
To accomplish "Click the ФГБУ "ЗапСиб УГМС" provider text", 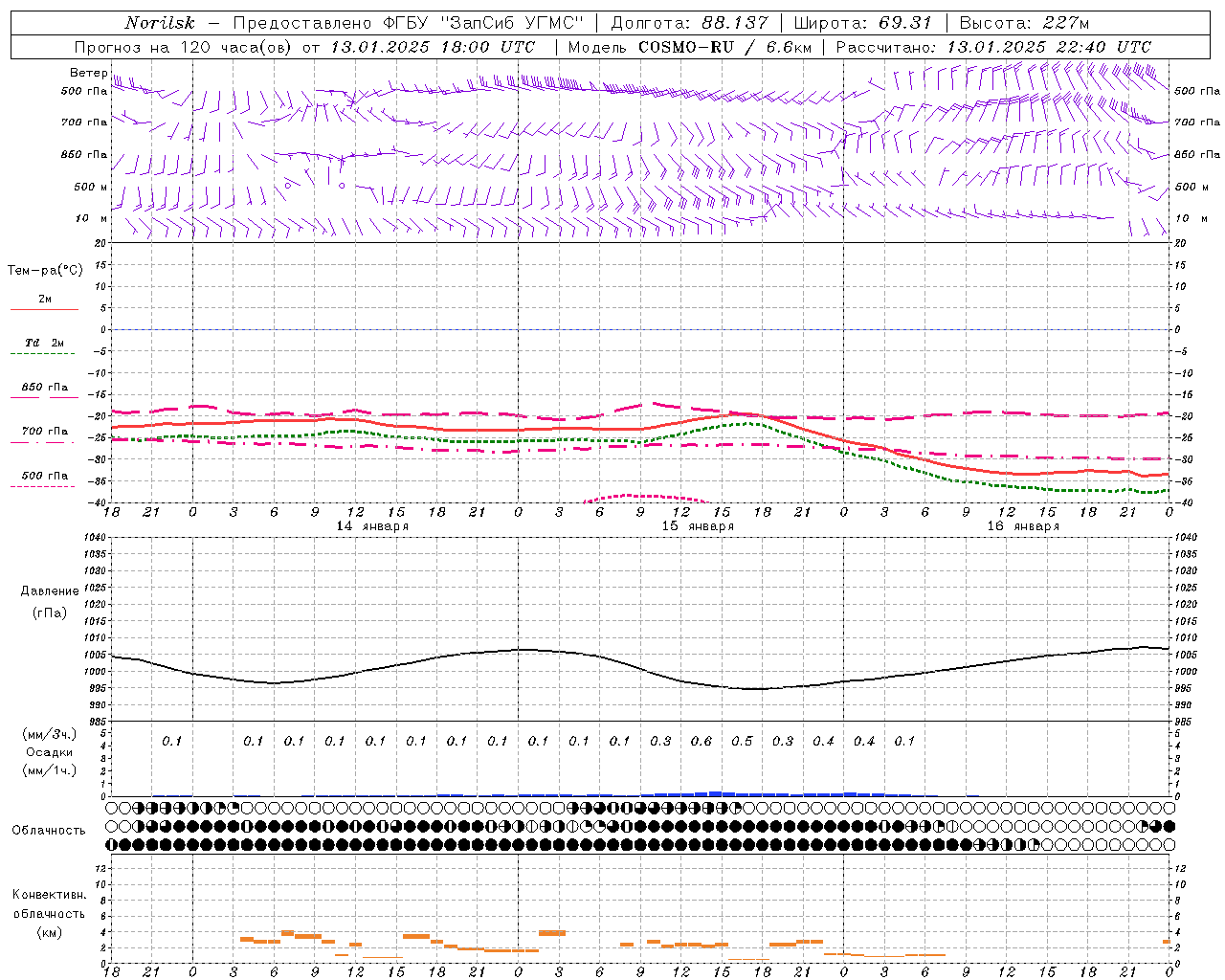I will tap(482, 23).
